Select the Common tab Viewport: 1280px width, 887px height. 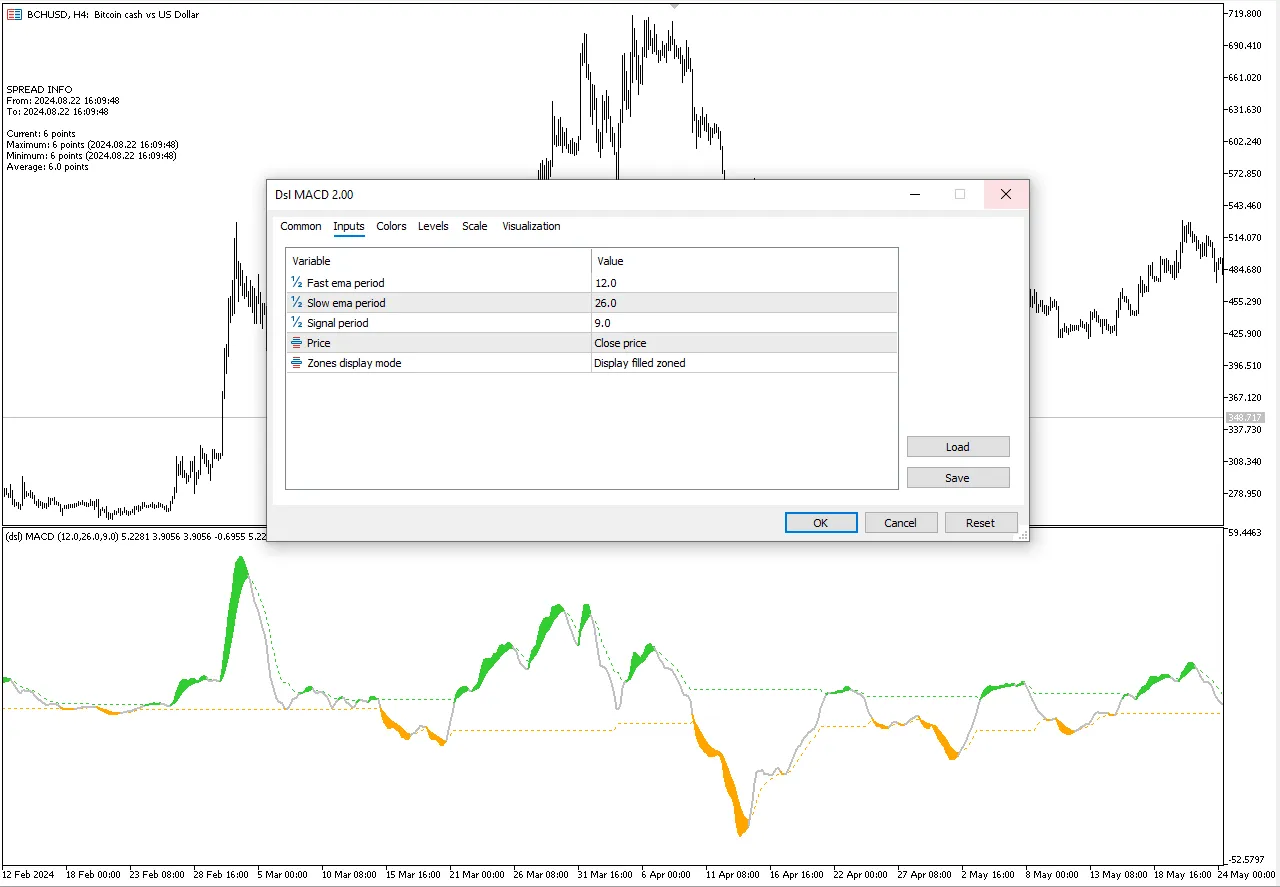coord(301,226)
